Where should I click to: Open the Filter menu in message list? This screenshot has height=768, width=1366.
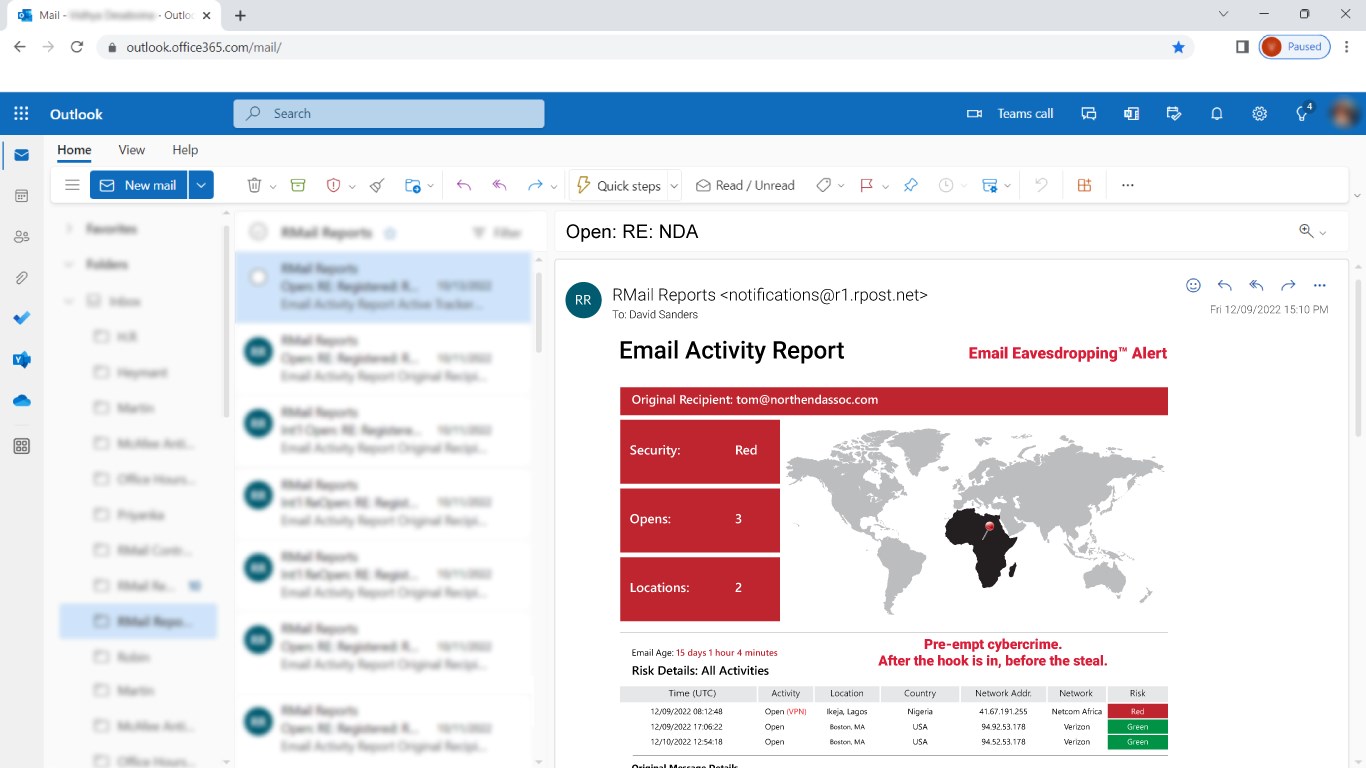coord(497,233)
